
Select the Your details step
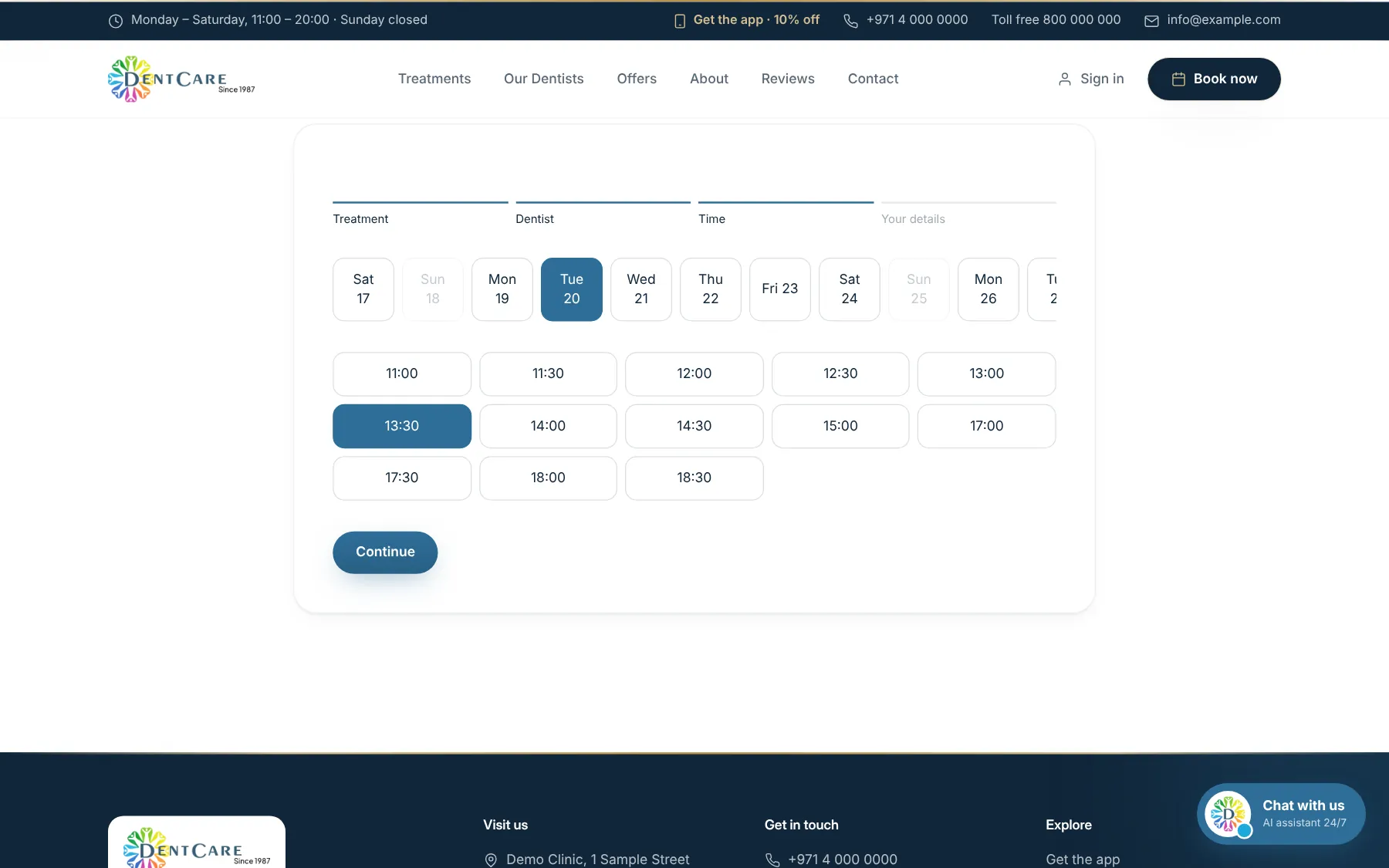coord(968,214)
